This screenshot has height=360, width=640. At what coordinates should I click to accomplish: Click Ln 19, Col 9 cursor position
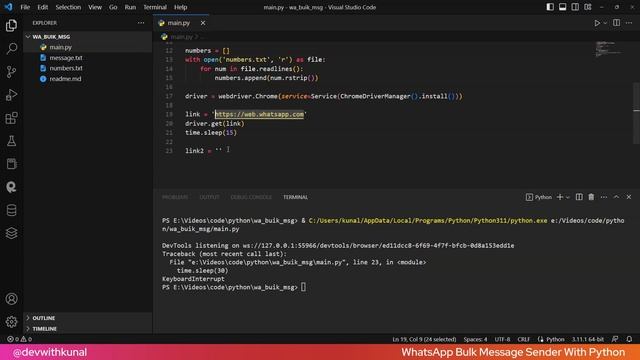[x=424, y=339]
